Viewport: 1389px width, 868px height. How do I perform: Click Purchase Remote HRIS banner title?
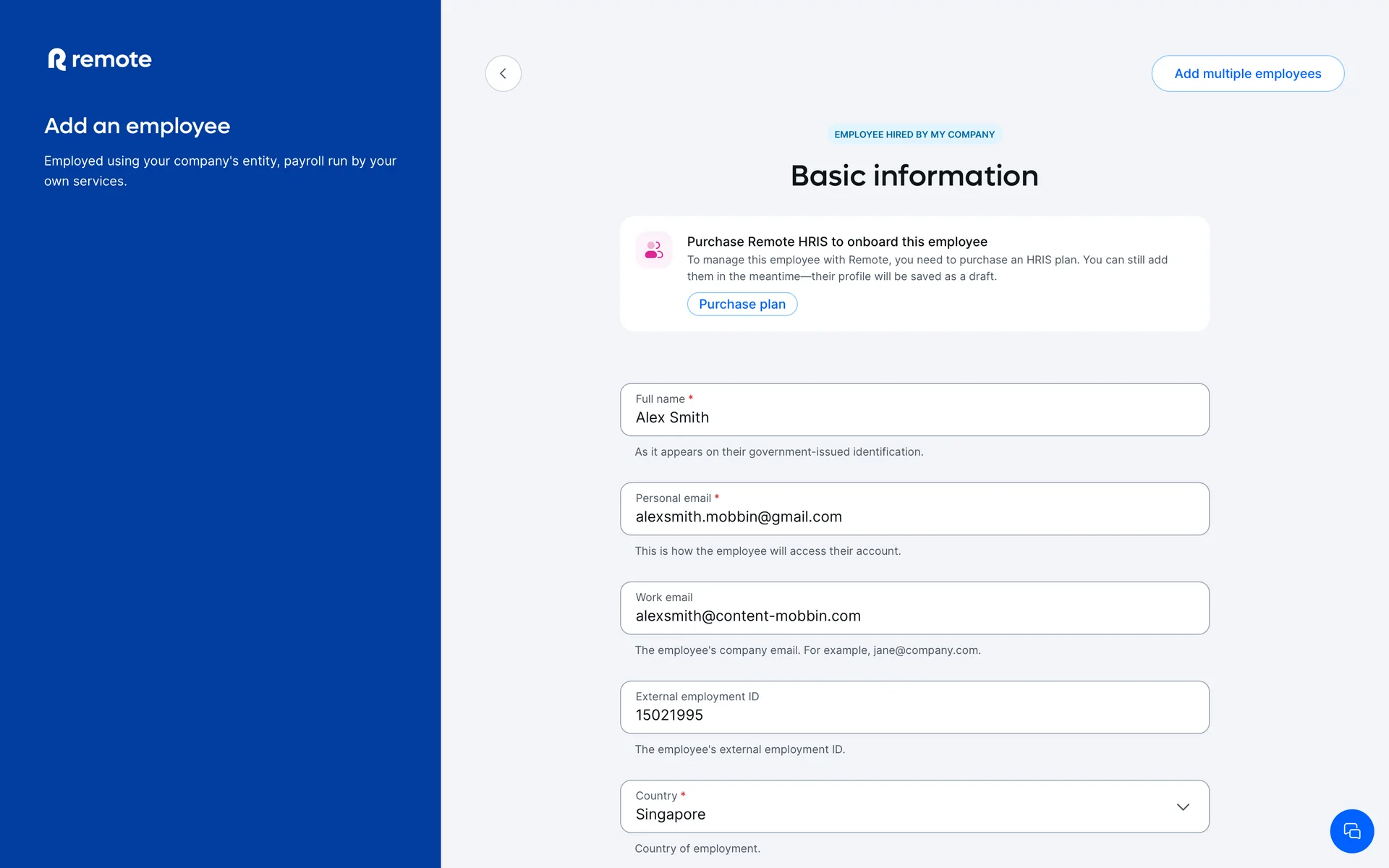coord(836,242)
